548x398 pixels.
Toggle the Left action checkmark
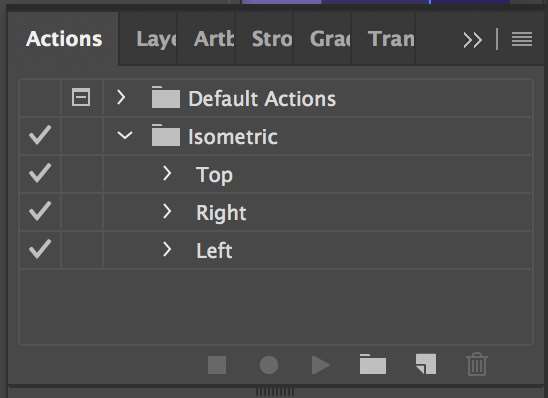tap(40, 249)
